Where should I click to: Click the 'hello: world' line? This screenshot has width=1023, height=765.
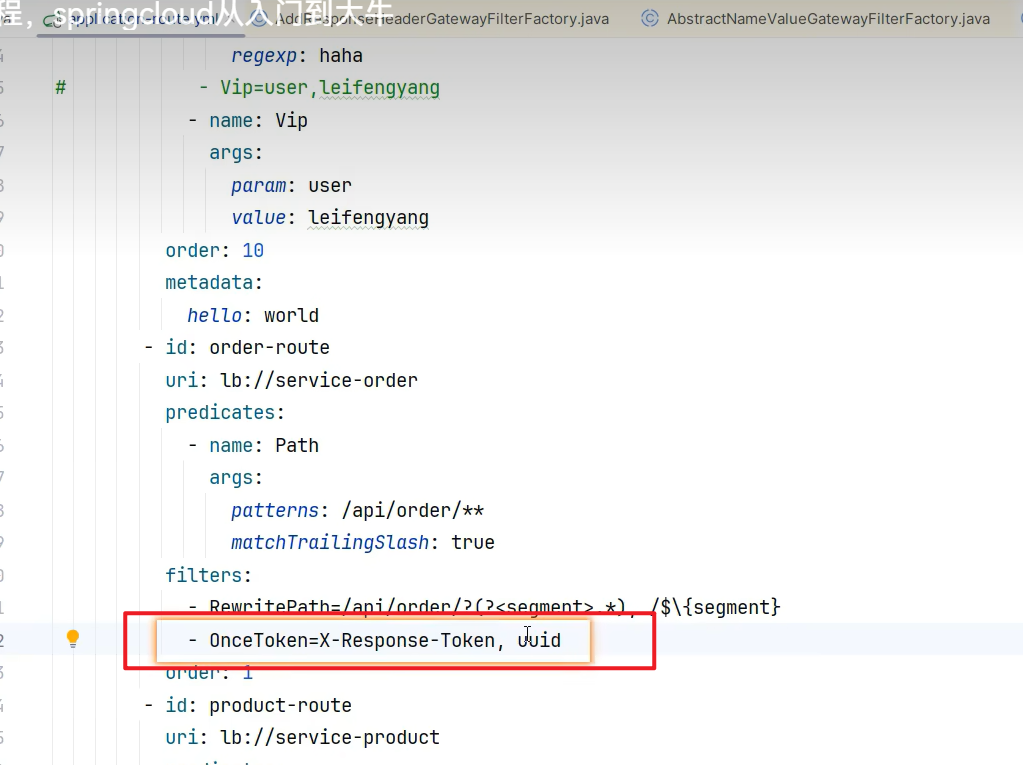(x=253, y=315)
